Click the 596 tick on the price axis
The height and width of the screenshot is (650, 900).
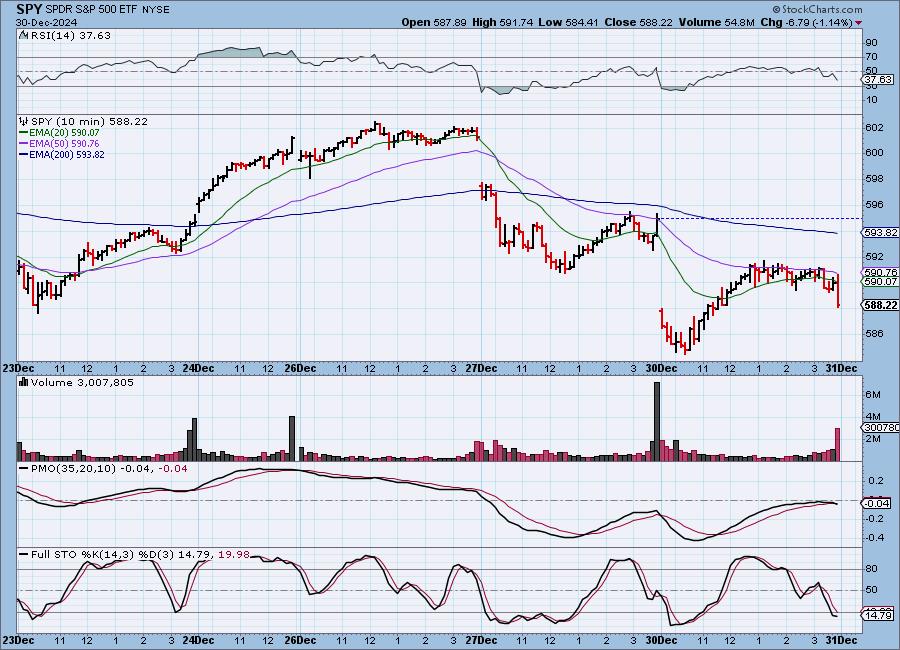(x=874, y=205)
